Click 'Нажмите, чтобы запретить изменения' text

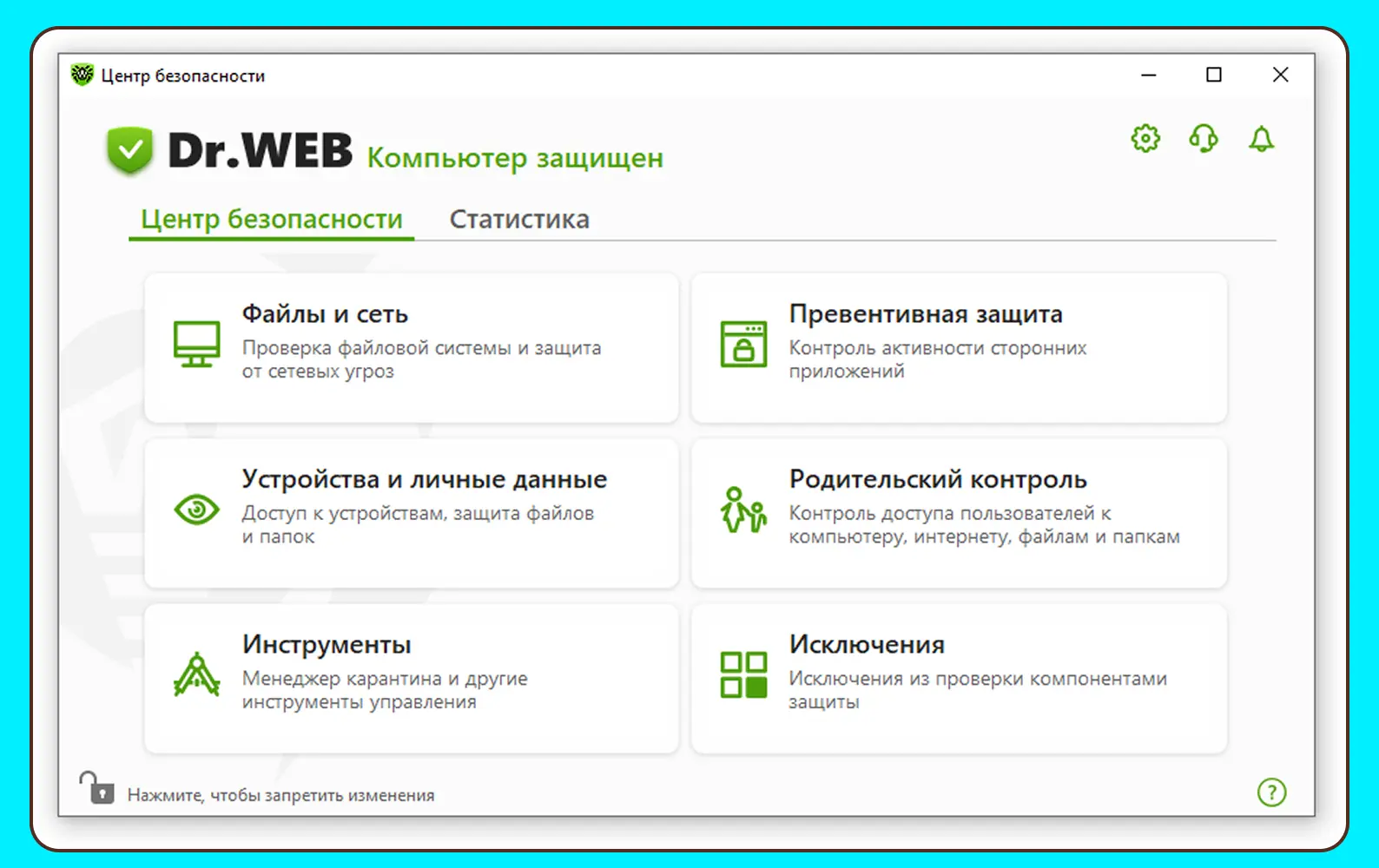coord(280,795)
